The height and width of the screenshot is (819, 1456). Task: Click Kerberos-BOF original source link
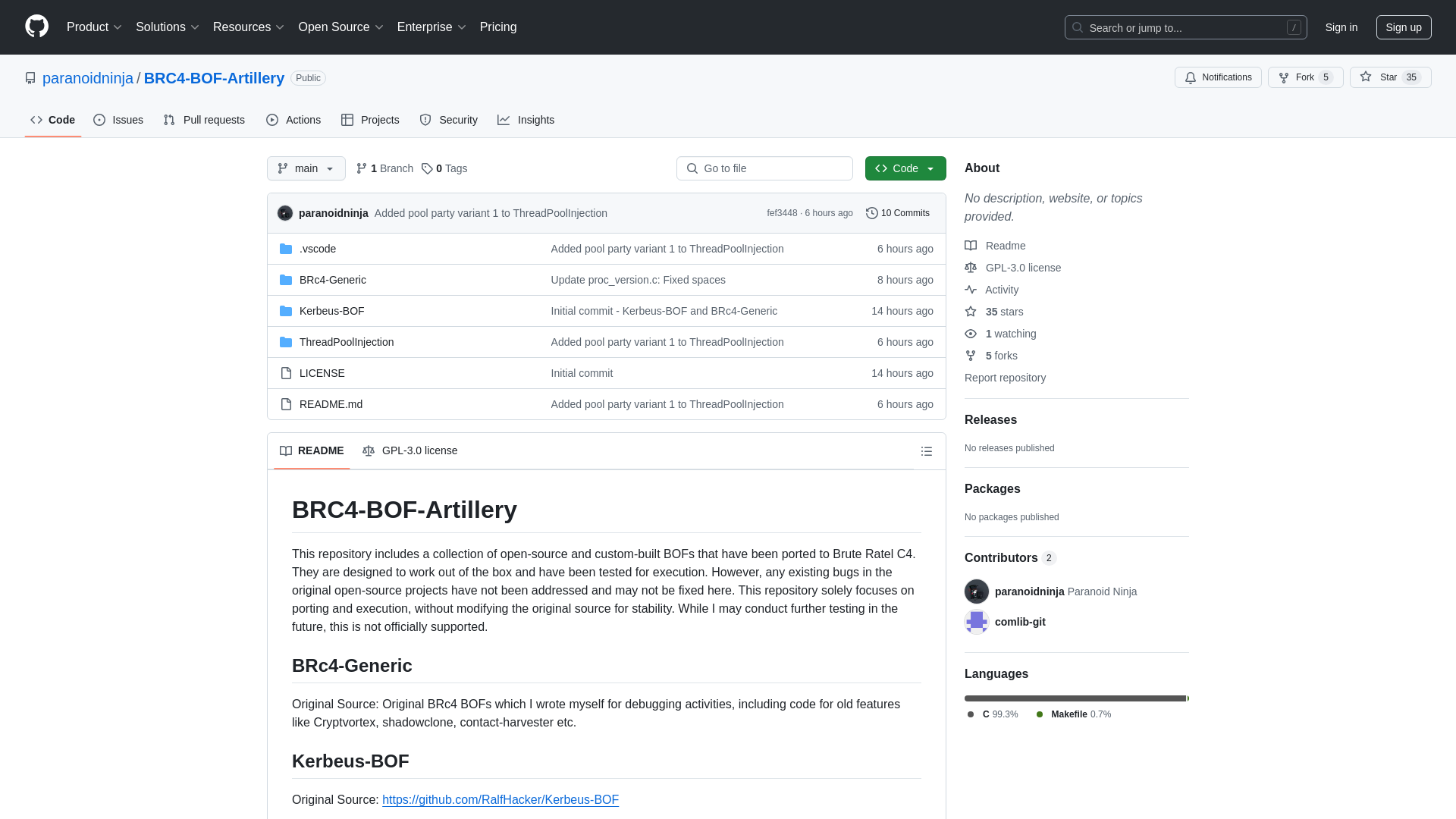pyautogui.click(x=500, y=799)
